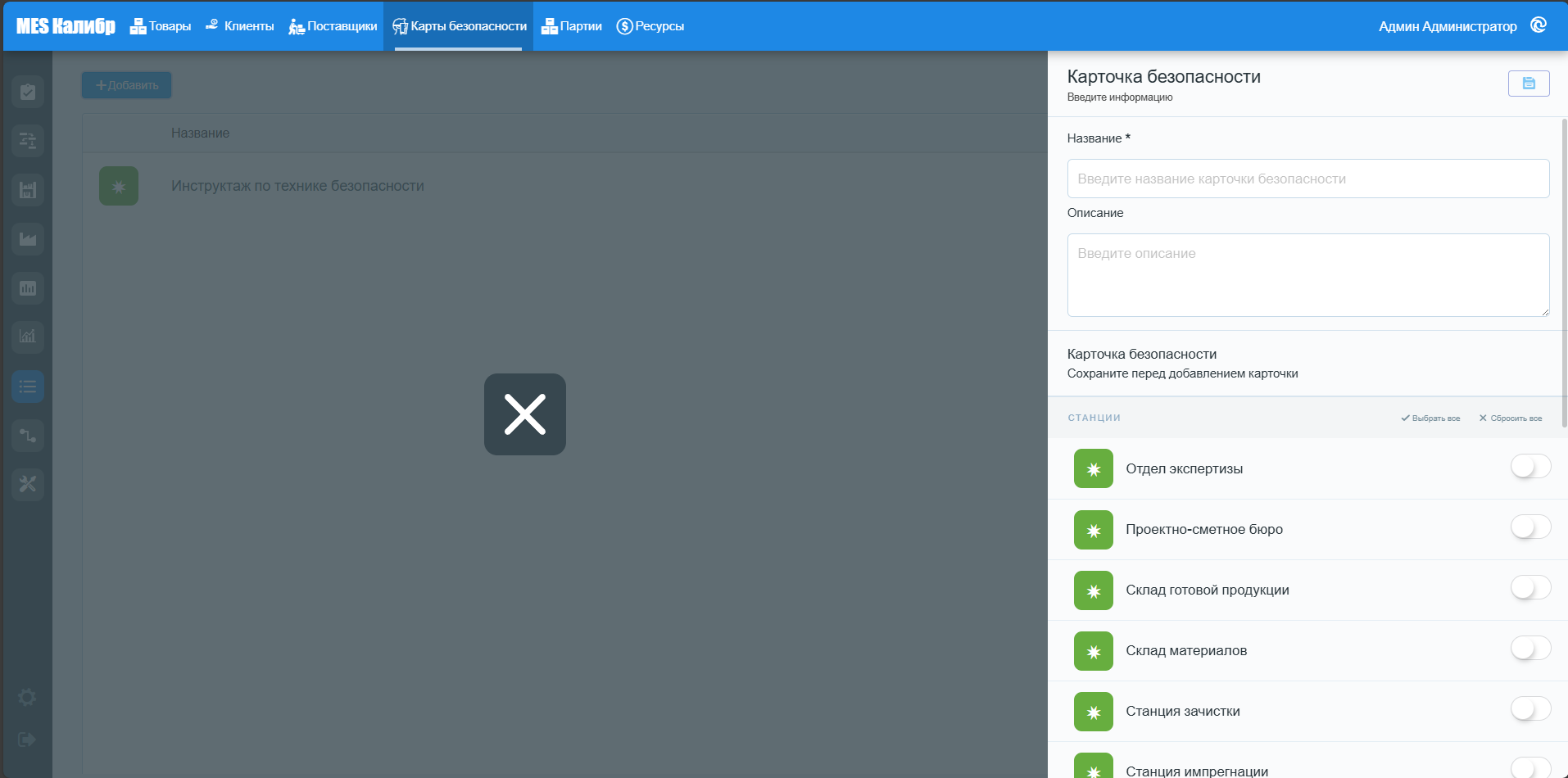The width and height of the screenshot is (1568, 778).
Task: Turn on the Склад материалов switch
Action: pyautogui.click(x=1530, y=649)
